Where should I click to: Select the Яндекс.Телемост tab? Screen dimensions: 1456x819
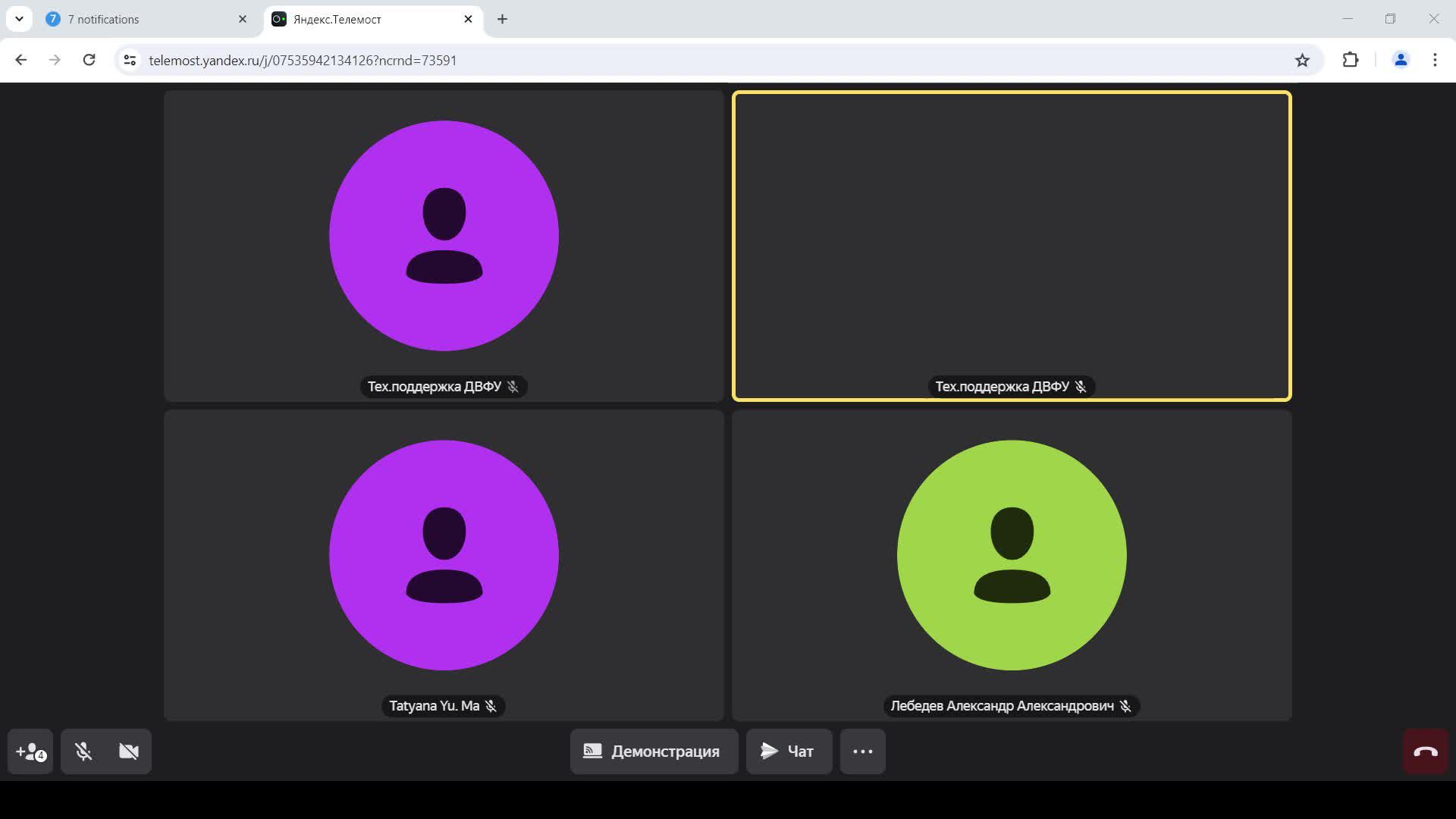tap(364, 19)
